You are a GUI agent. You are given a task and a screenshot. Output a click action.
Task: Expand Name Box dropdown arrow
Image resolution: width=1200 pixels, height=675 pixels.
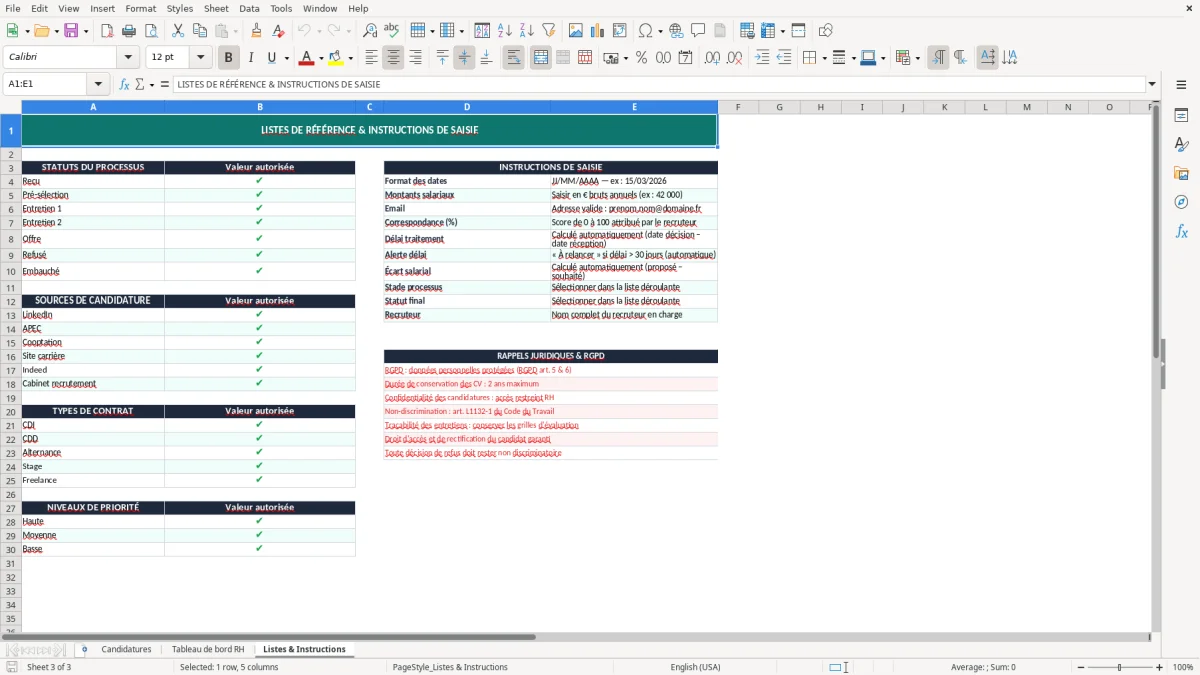98,84
